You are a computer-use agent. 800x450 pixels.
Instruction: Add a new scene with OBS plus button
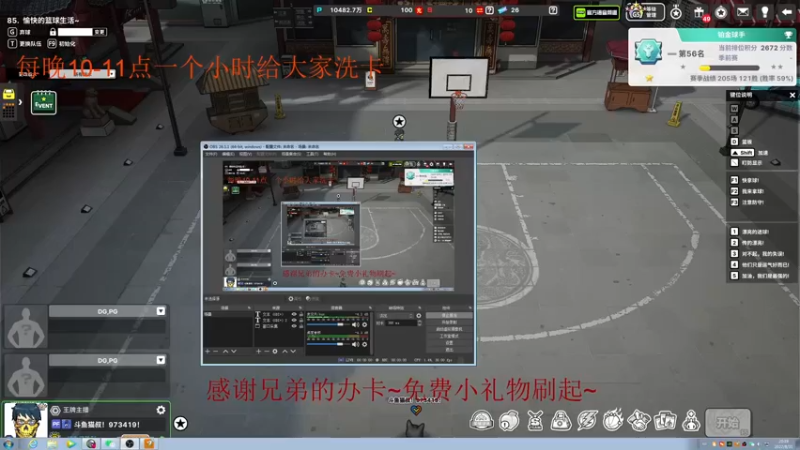(208, 352)
